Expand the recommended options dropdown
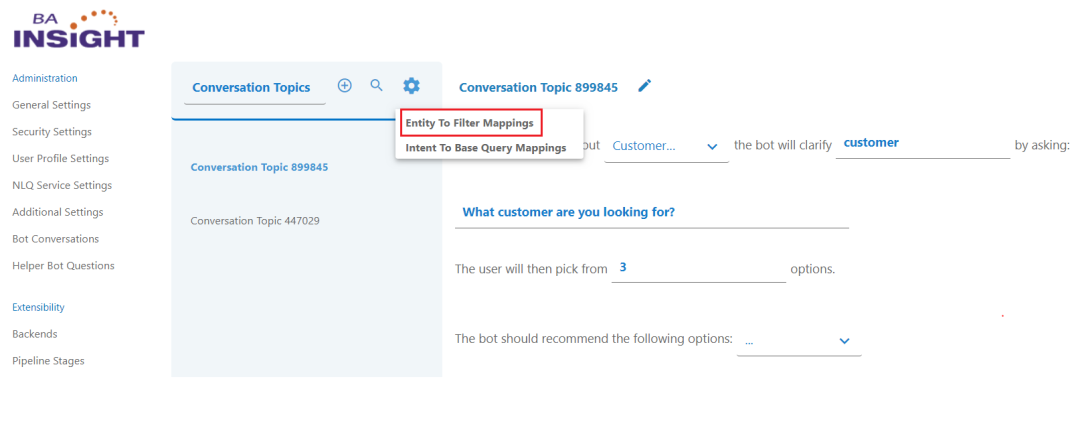 pos(798,341)
